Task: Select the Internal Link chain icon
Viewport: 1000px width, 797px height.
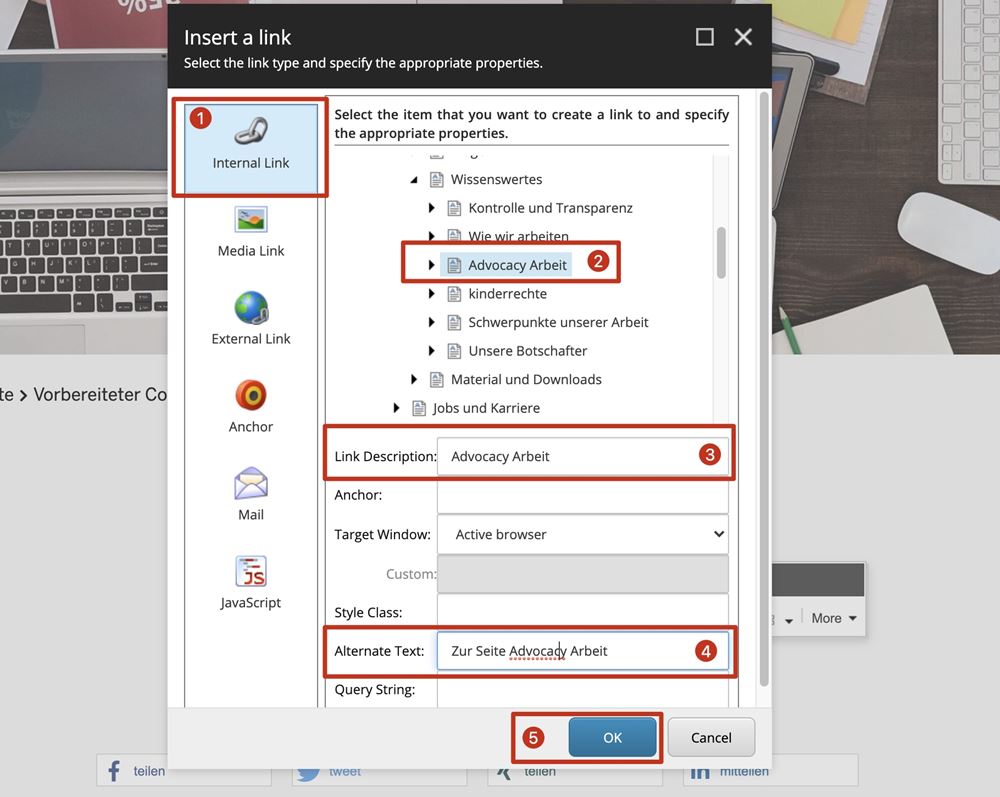Action: [x=251, y=131]
